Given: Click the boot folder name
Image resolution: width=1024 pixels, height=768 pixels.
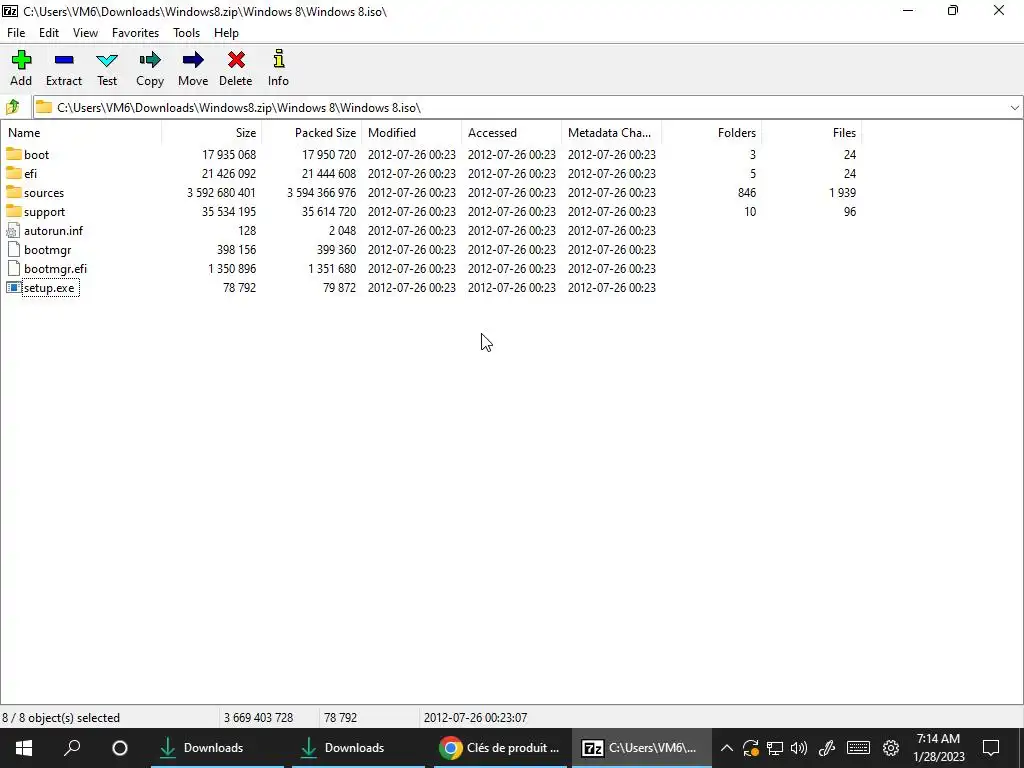Looking at the screenshot, I should pos(37,155).
